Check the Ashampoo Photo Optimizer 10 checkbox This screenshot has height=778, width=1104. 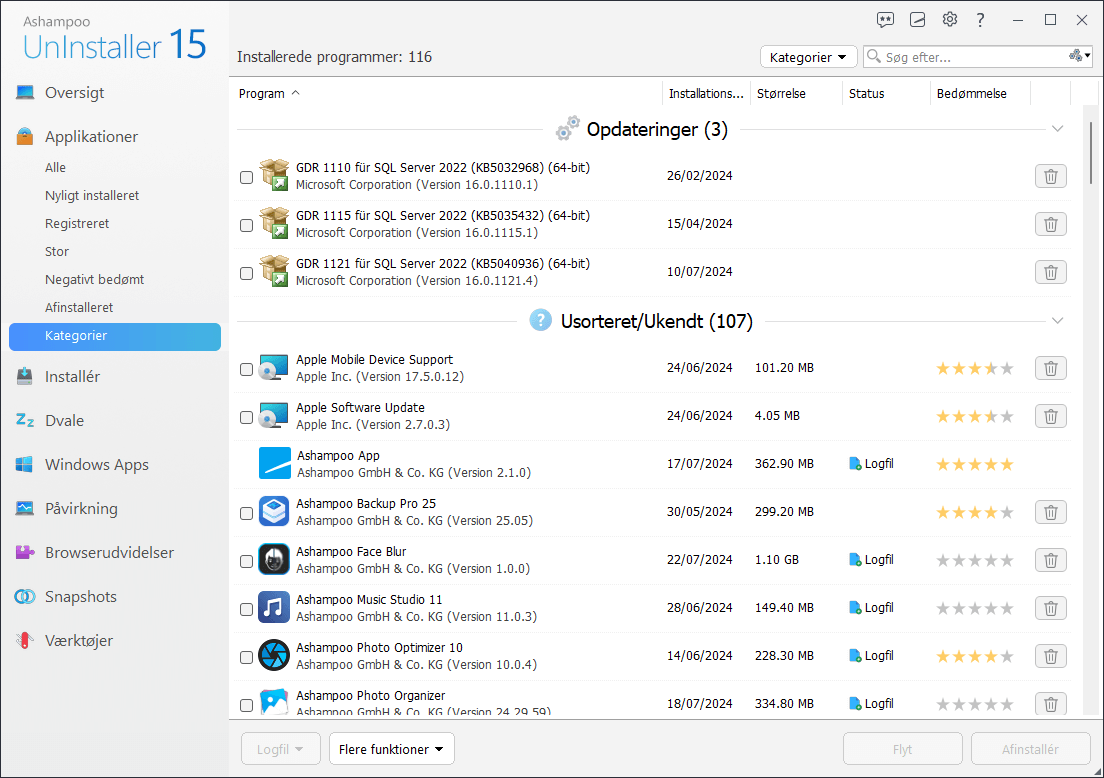[246, 657]
